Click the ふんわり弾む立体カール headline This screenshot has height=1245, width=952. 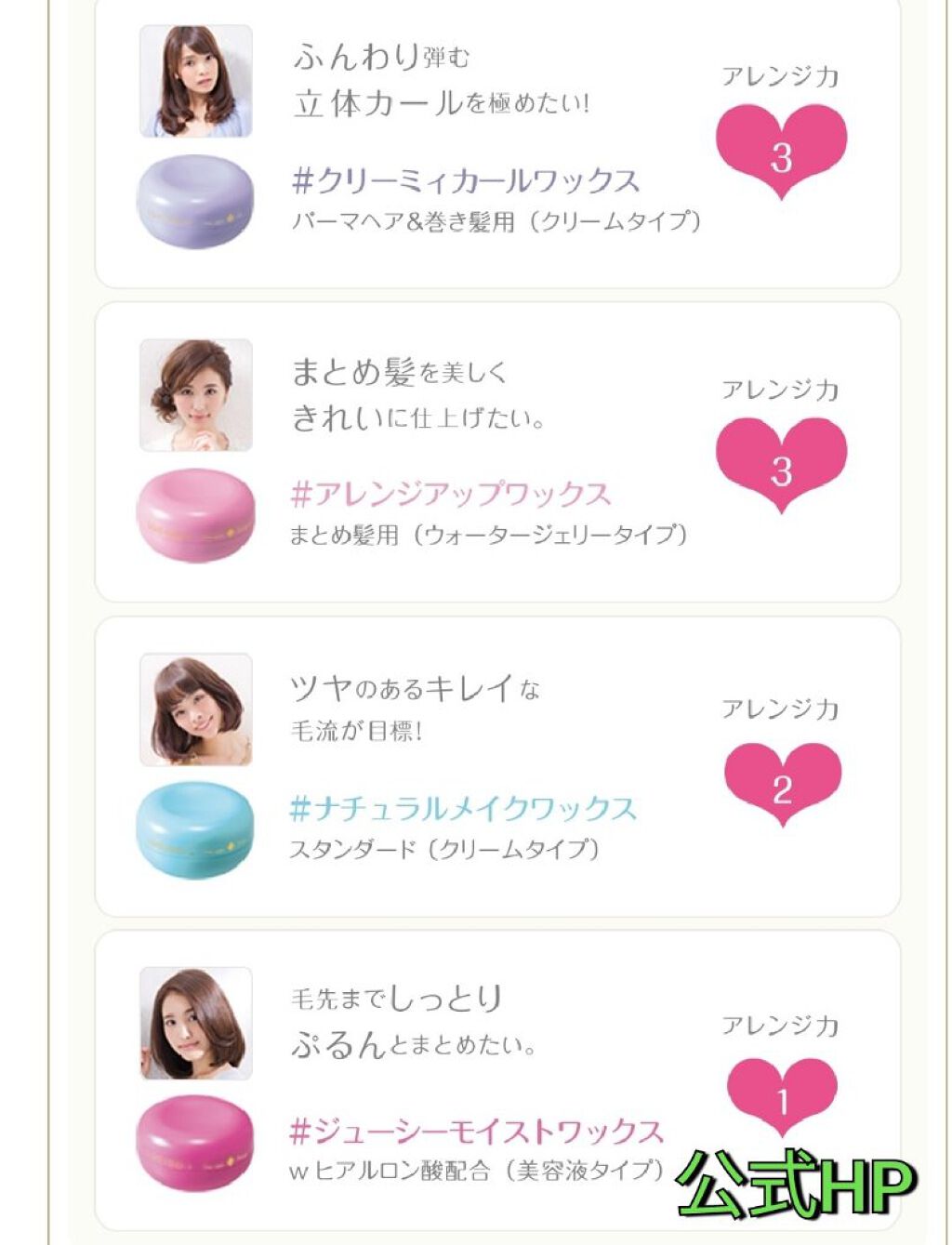click(x=442, y=81)
